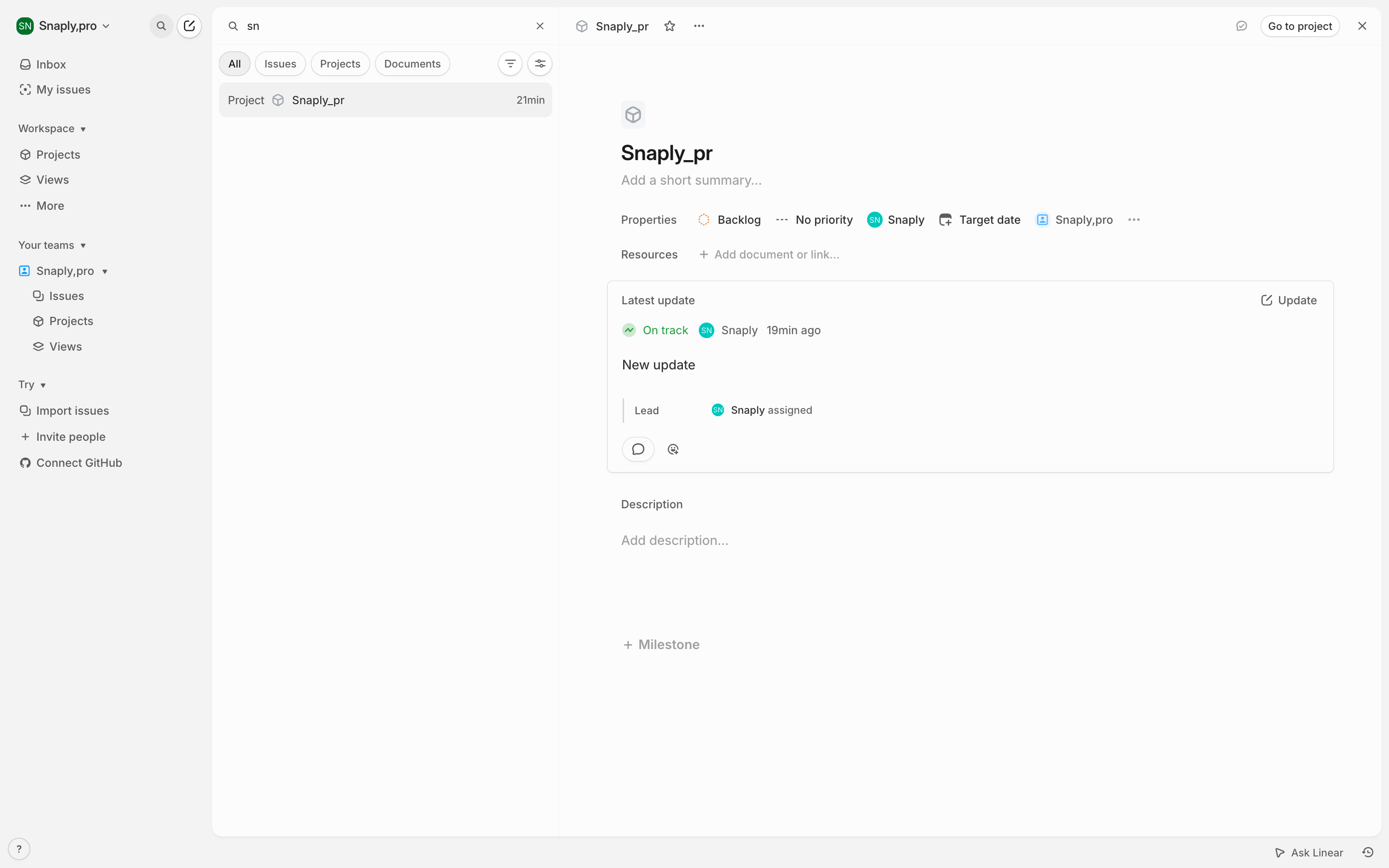Open the history icon in bottom bar

pyautogui.click(x=1368, y=853)
